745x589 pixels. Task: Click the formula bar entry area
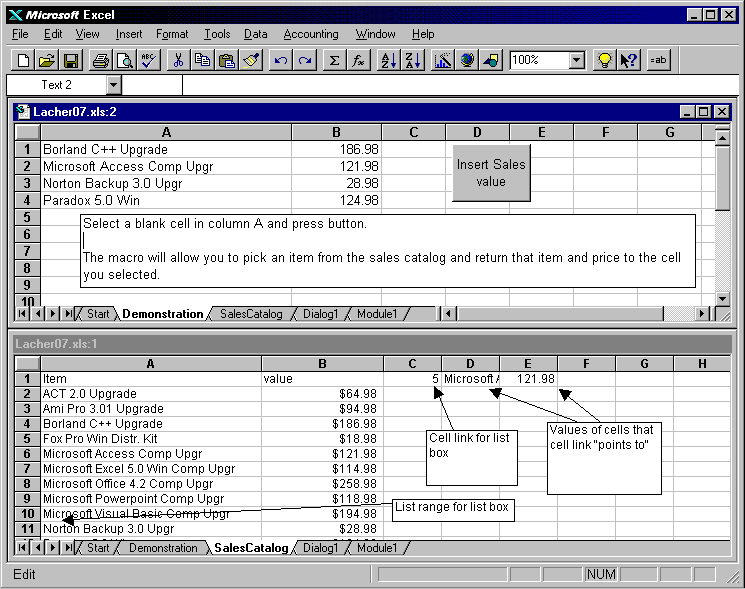tap(461, 86)
